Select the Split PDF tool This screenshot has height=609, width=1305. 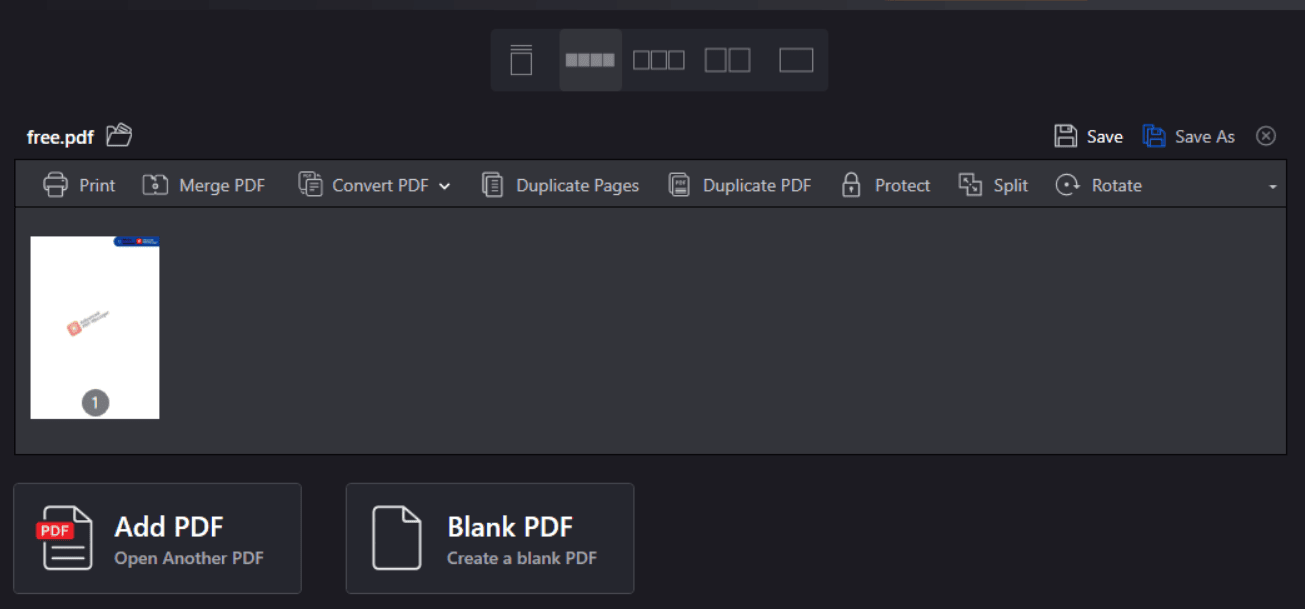click(x=993, y=185)
